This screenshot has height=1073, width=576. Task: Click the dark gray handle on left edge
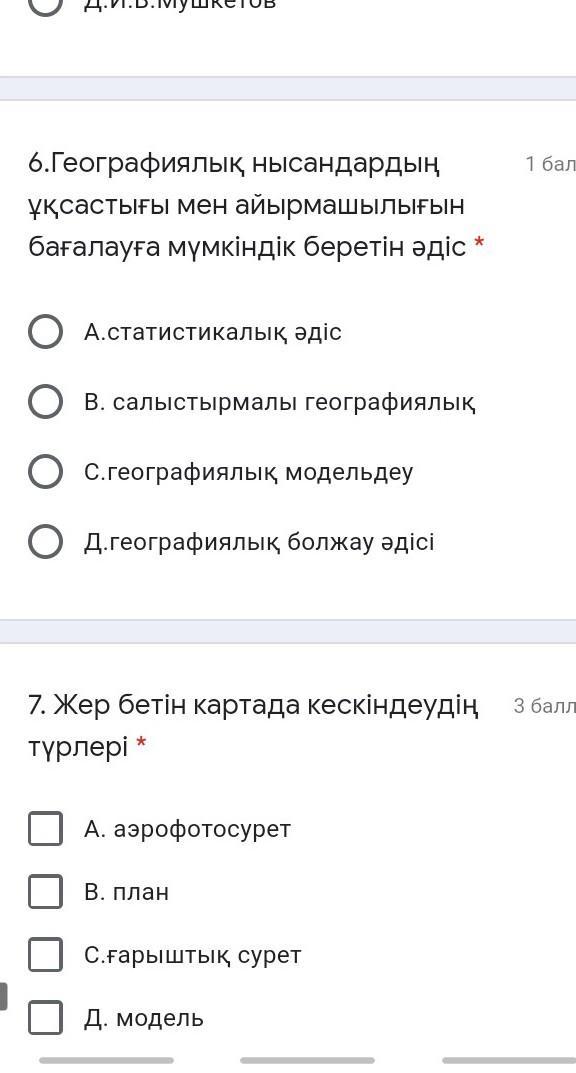3,996
